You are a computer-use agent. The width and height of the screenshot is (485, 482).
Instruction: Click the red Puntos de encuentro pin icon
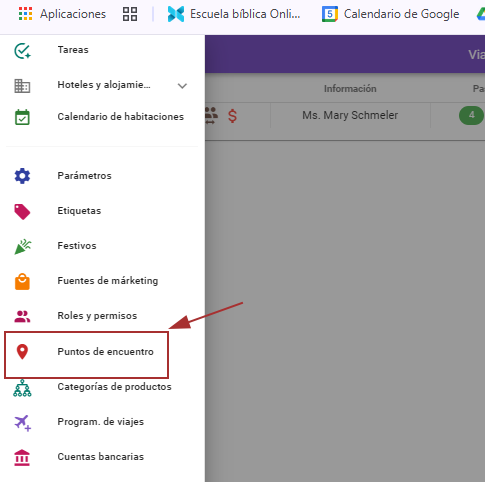pos(22,352)
